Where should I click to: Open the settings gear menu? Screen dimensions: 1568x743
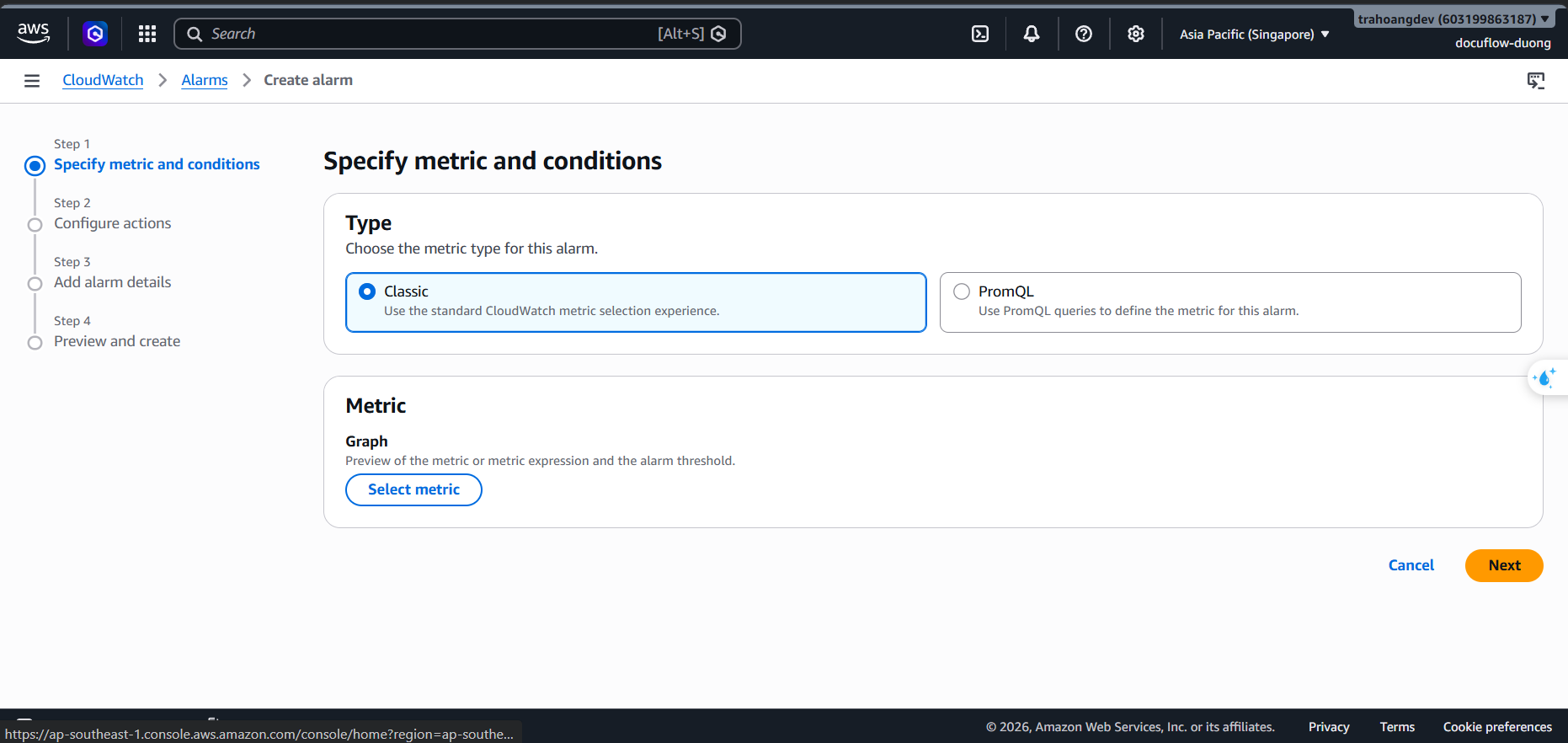coord(1136,34)
